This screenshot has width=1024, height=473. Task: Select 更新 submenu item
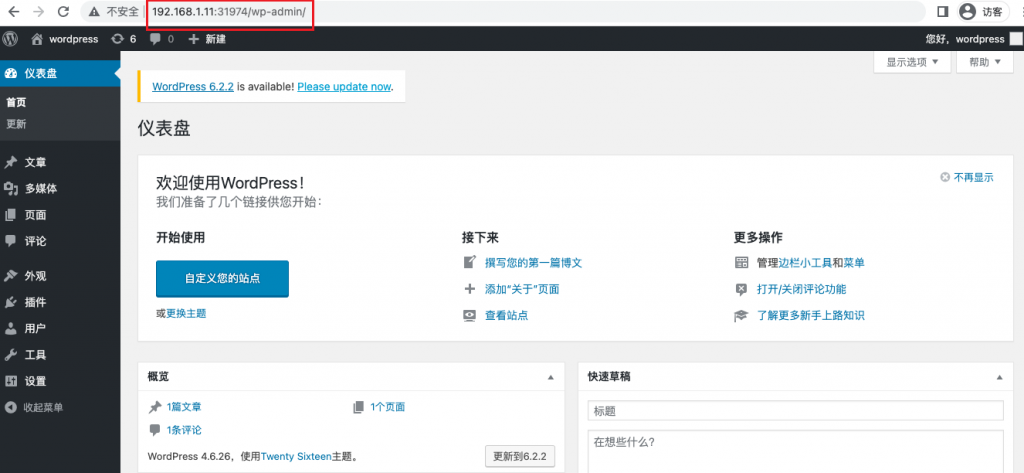coord(16,124)
